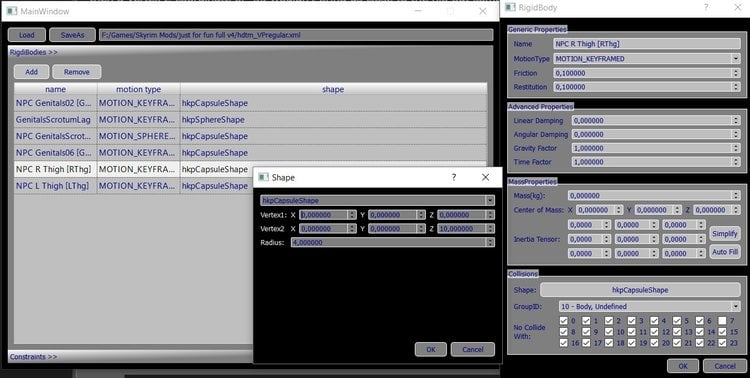The image size is (750, 378).
Task: Click the Center of Mass X field
Action: point(596,210)
